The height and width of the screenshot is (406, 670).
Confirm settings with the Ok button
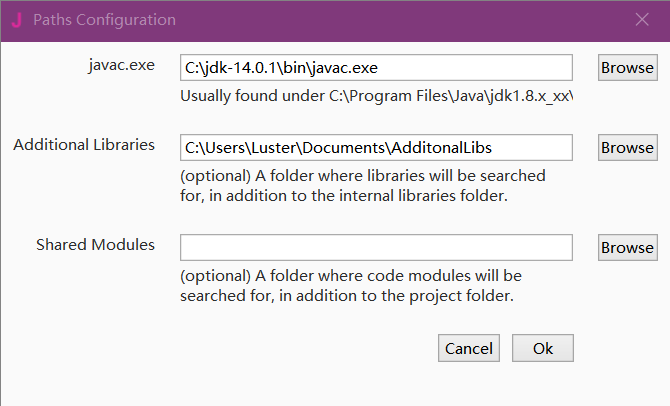[x=543, y=348]
